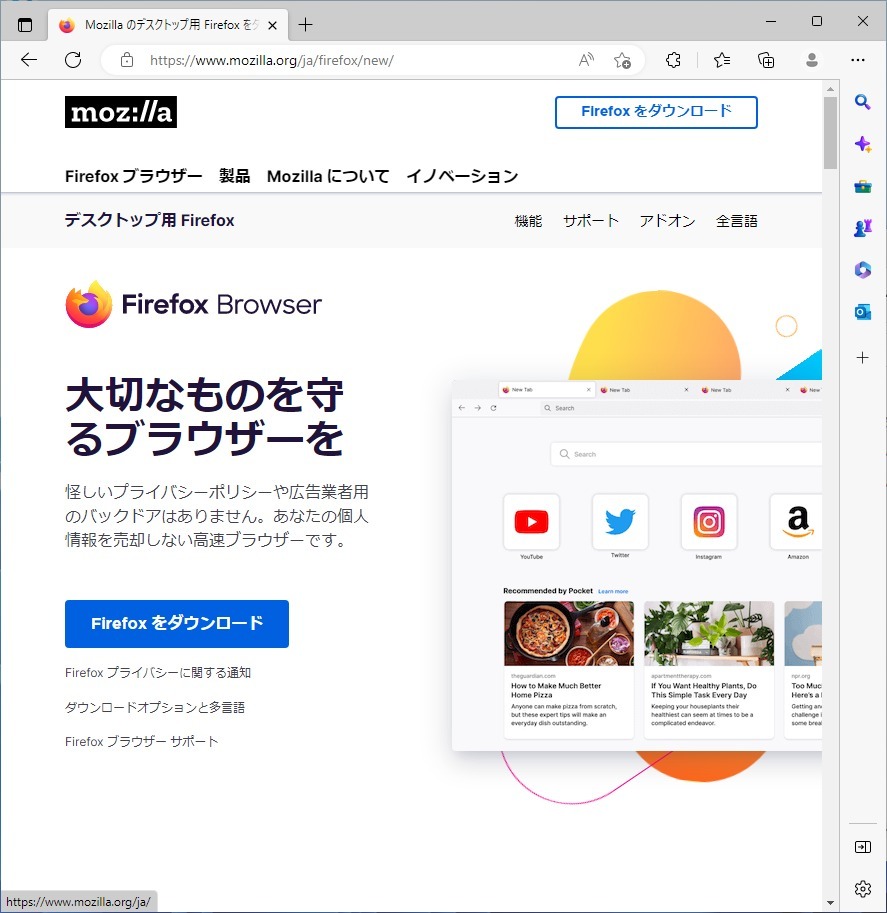Add this page to favorites star icon
Screen dimensions: 887x913
click(622, 60)
